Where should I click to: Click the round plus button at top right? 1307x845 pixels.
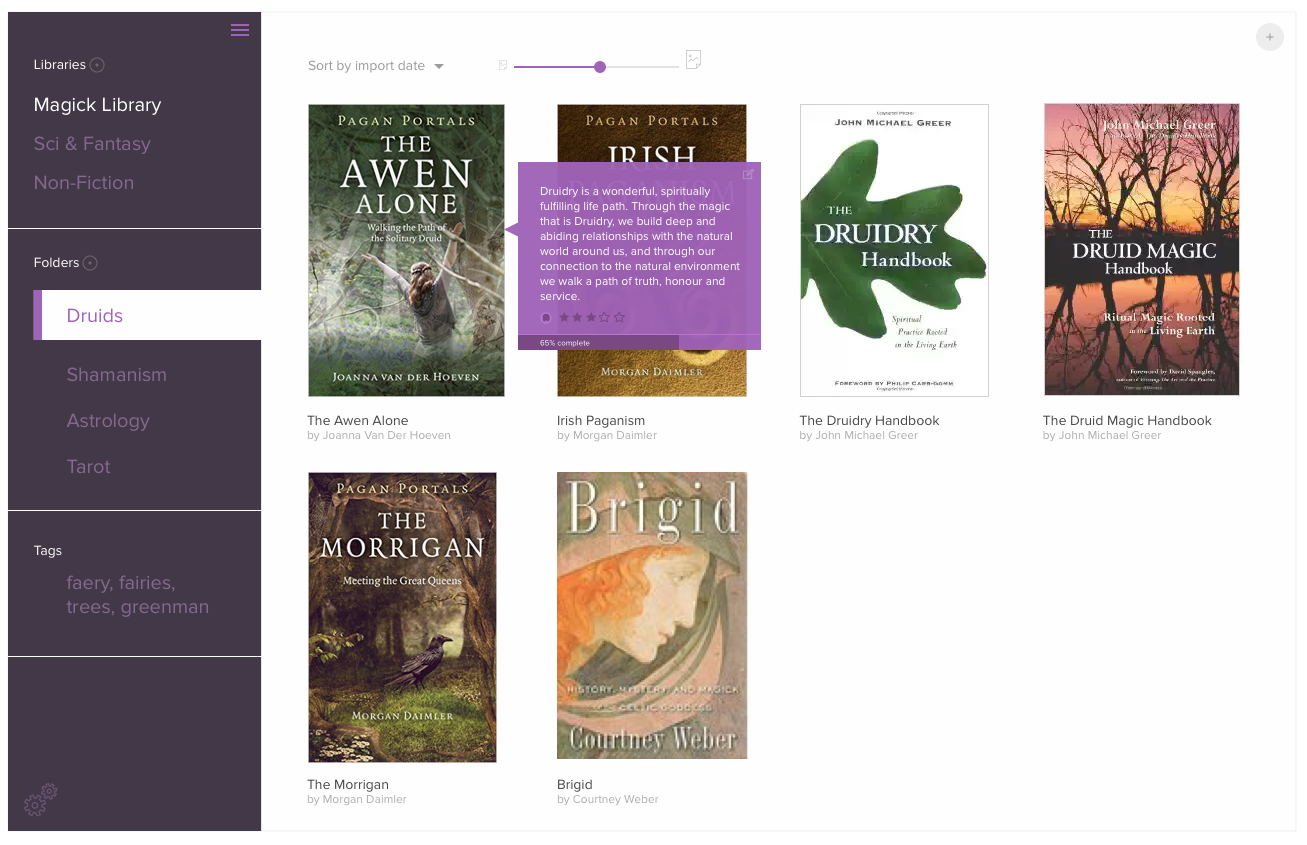1269,37
